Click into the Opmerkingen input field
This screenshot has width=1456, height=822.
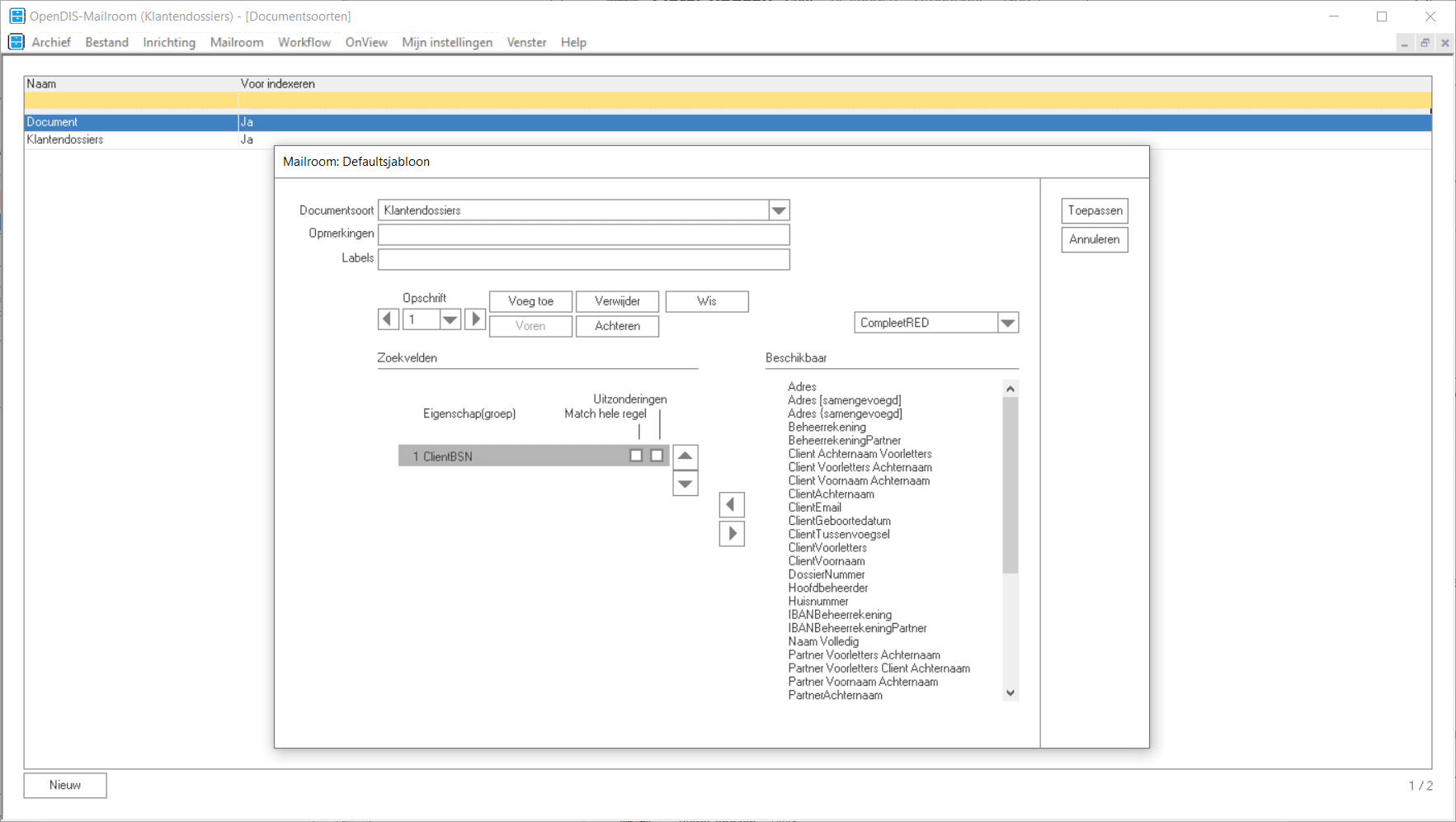pyautogui.click(x=584, y=234)
